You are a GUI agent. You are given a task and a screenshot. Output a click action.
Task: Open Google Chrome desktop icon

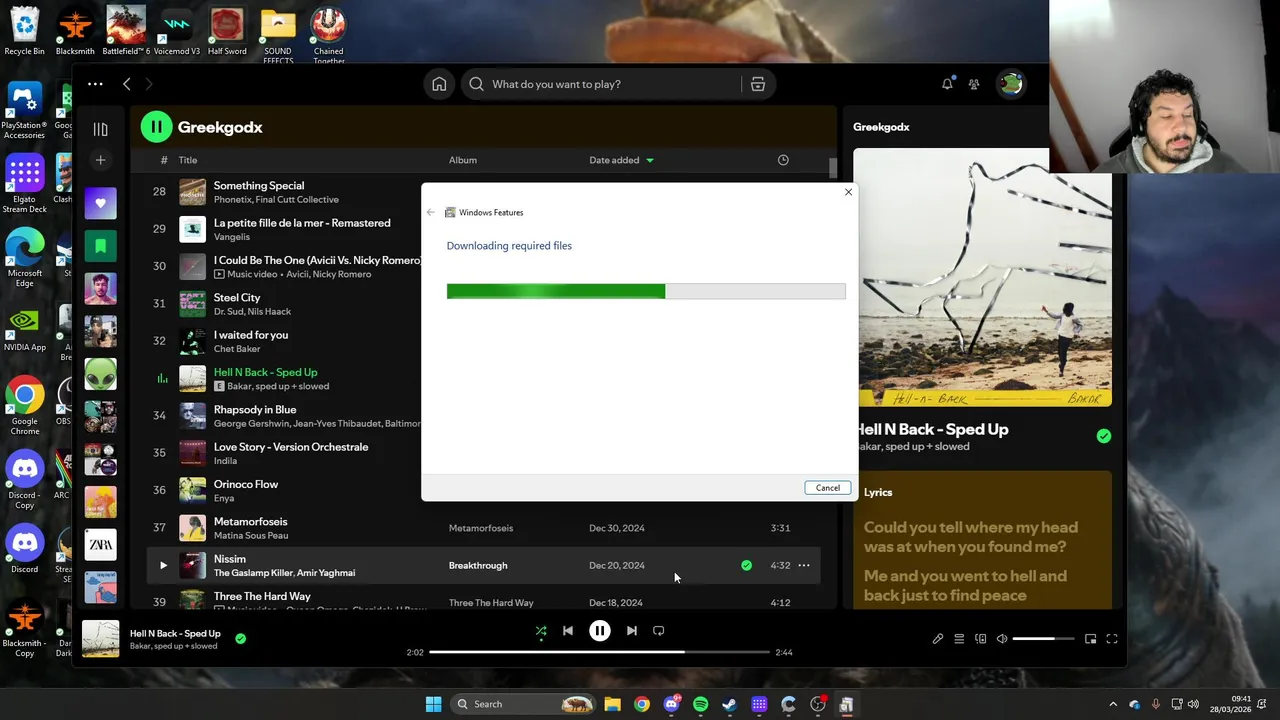click(24, 403)
